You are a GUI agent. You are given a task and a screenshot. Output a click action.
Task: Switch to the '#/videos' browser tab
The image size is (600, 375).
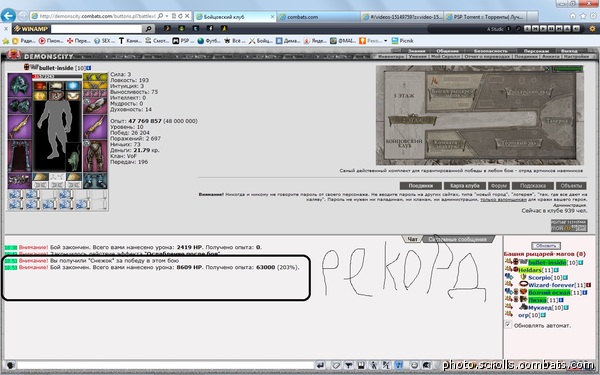tap(402, 17)
